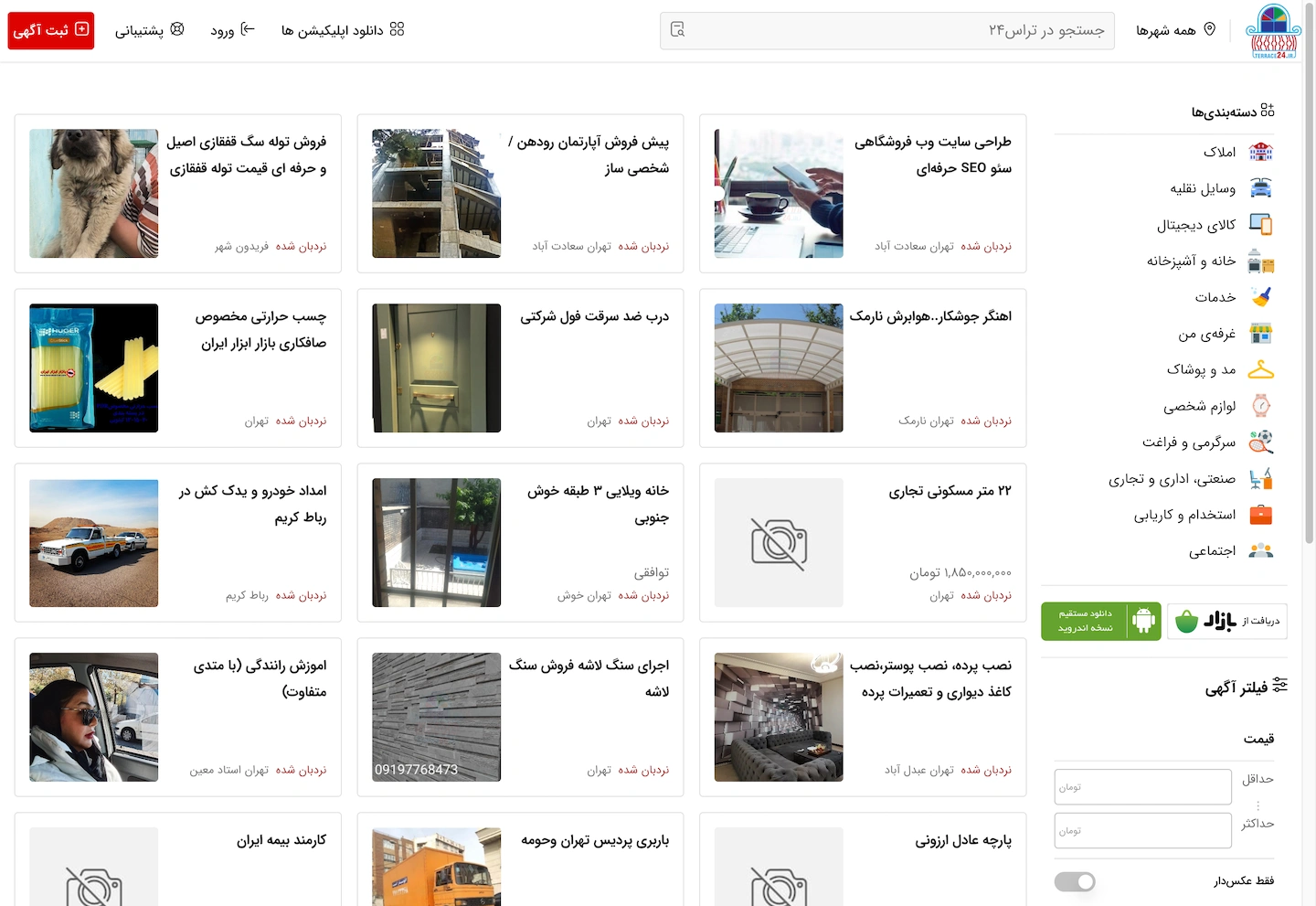Click the search icon in search bar
The image size is (1316, 906).
(x=677, y=30)
